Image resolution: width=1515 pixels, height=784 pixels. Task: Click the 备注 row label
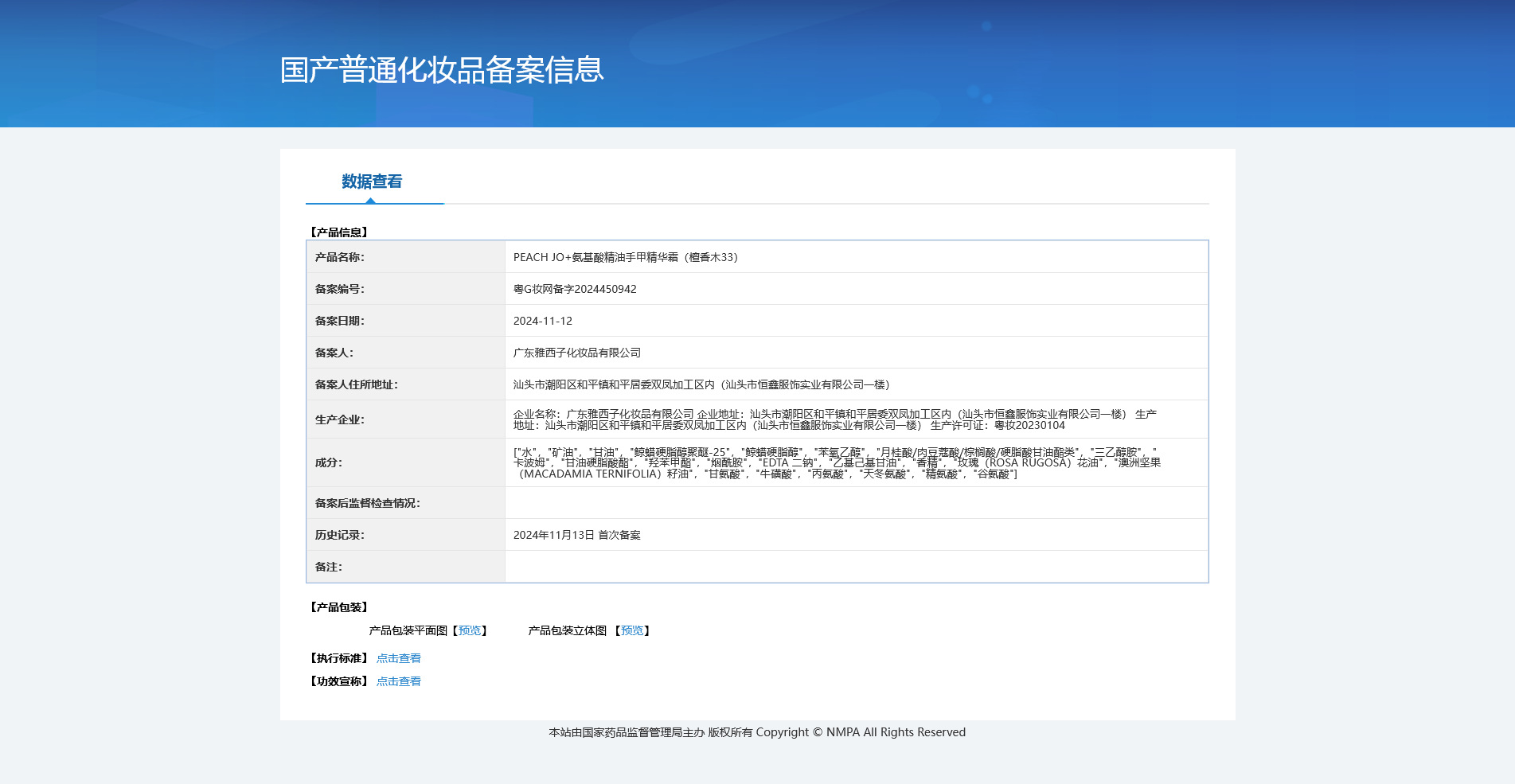(328, 567)
